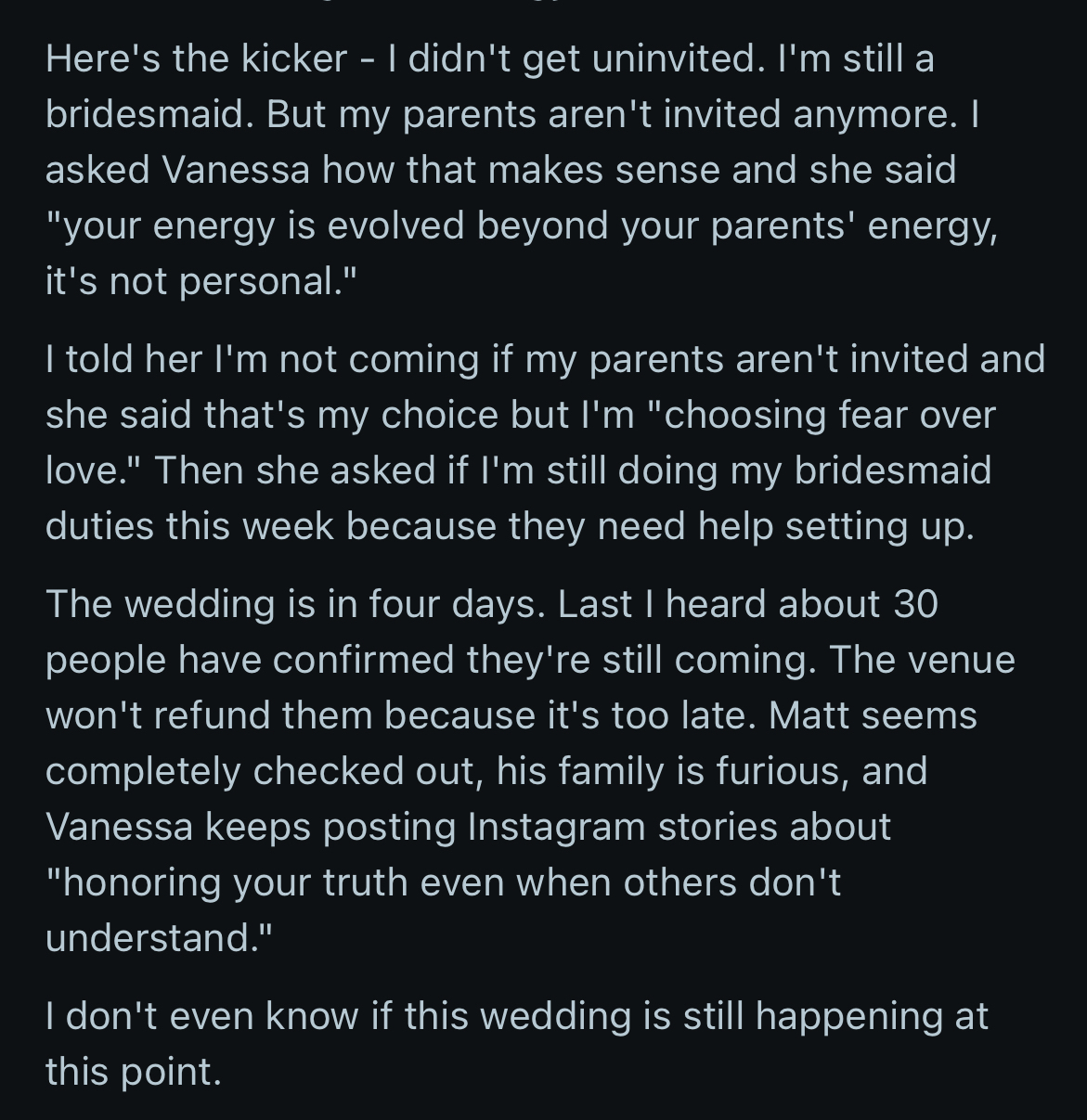Click 'Vanessa' in 'asked Vanessa how that'
Image resolution: width=1087 pixels, height=1120 pixels.
pyautogui.click(x=235, y=171)
